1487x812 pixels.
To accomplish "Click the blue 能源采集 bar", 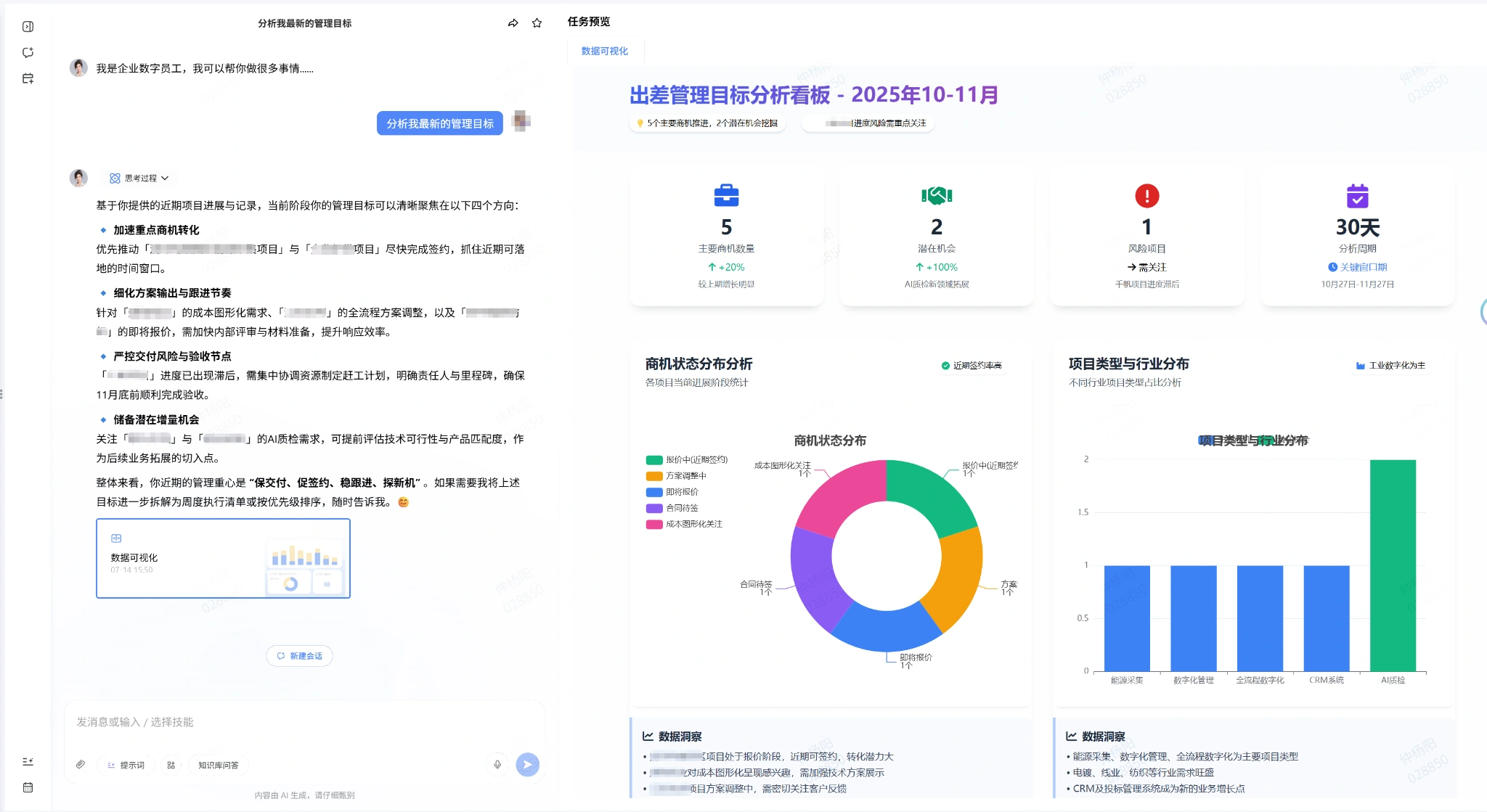I will pos(1127,618).
